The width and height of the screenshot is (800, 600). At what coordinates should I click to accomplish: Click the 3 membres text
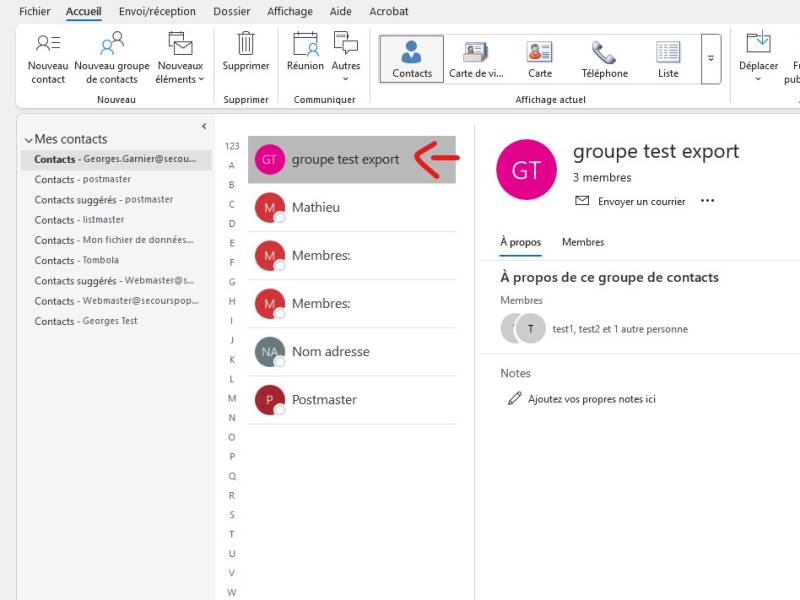point(602,178)
